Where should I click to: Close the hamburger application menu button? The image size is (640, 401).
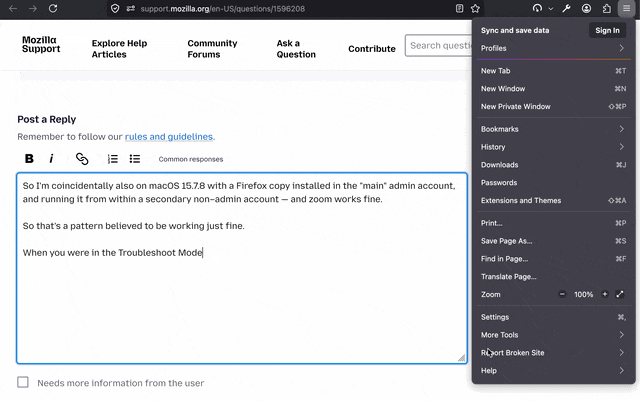coord(627,9)
